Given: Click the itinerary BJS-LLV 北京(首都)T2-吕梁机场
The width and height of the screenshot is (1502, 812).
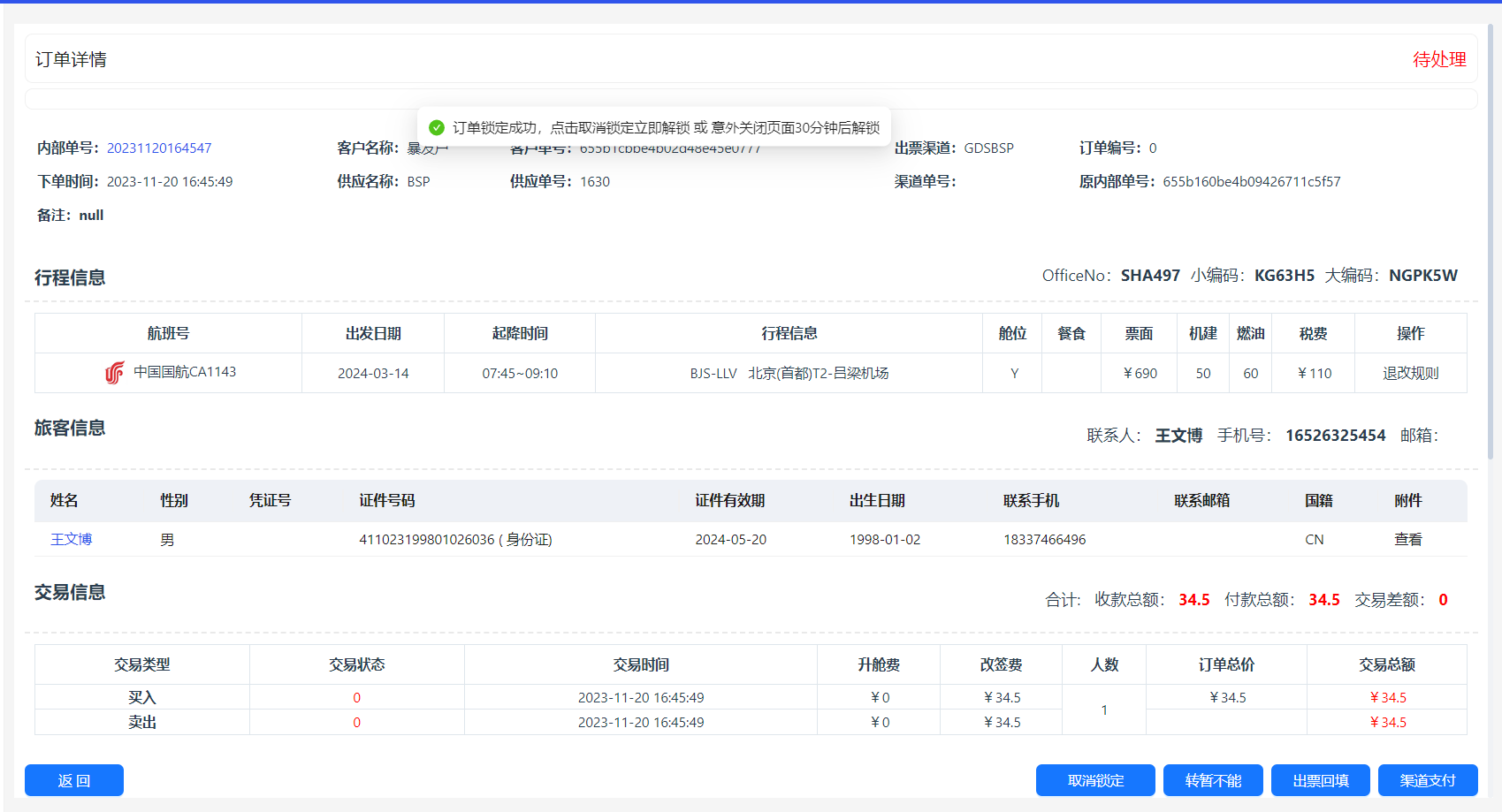Looking at the screenshot, I should (789, 373).
